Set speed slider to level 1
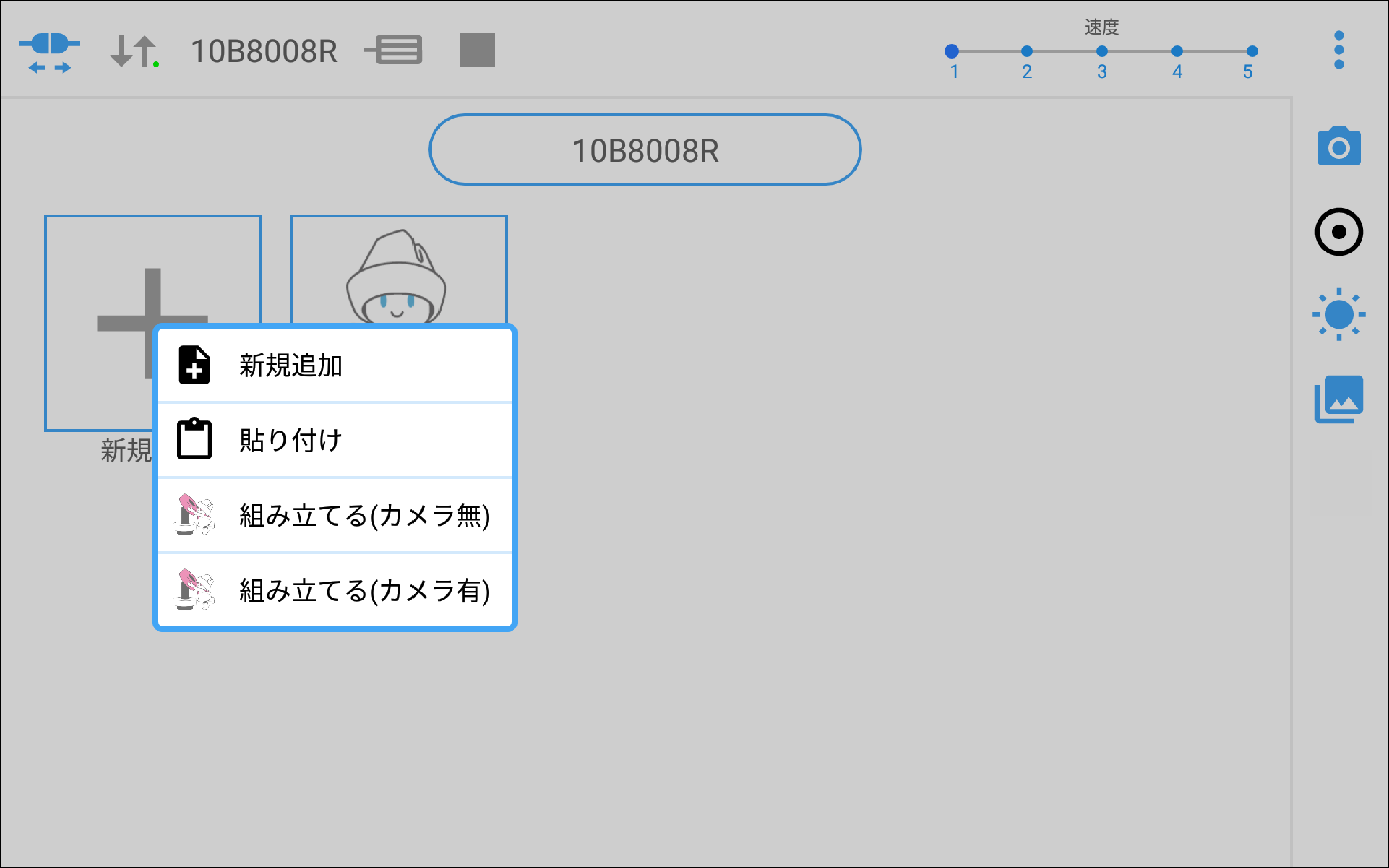 [952, 51]
